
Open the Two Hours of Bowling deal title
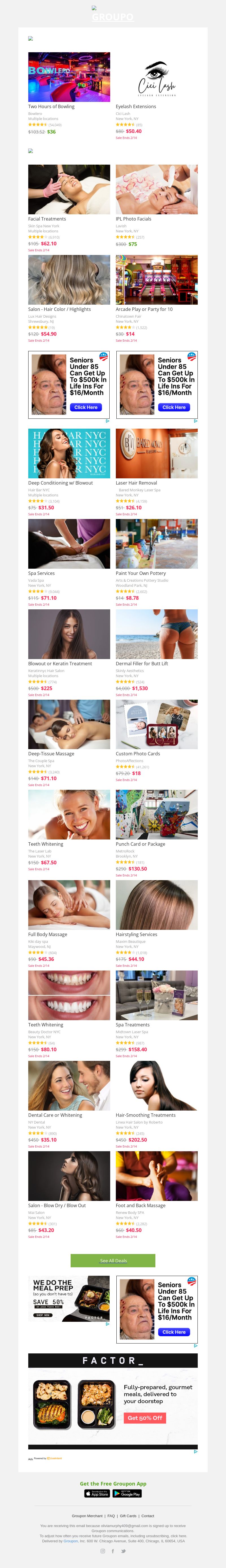coord(51,106)
